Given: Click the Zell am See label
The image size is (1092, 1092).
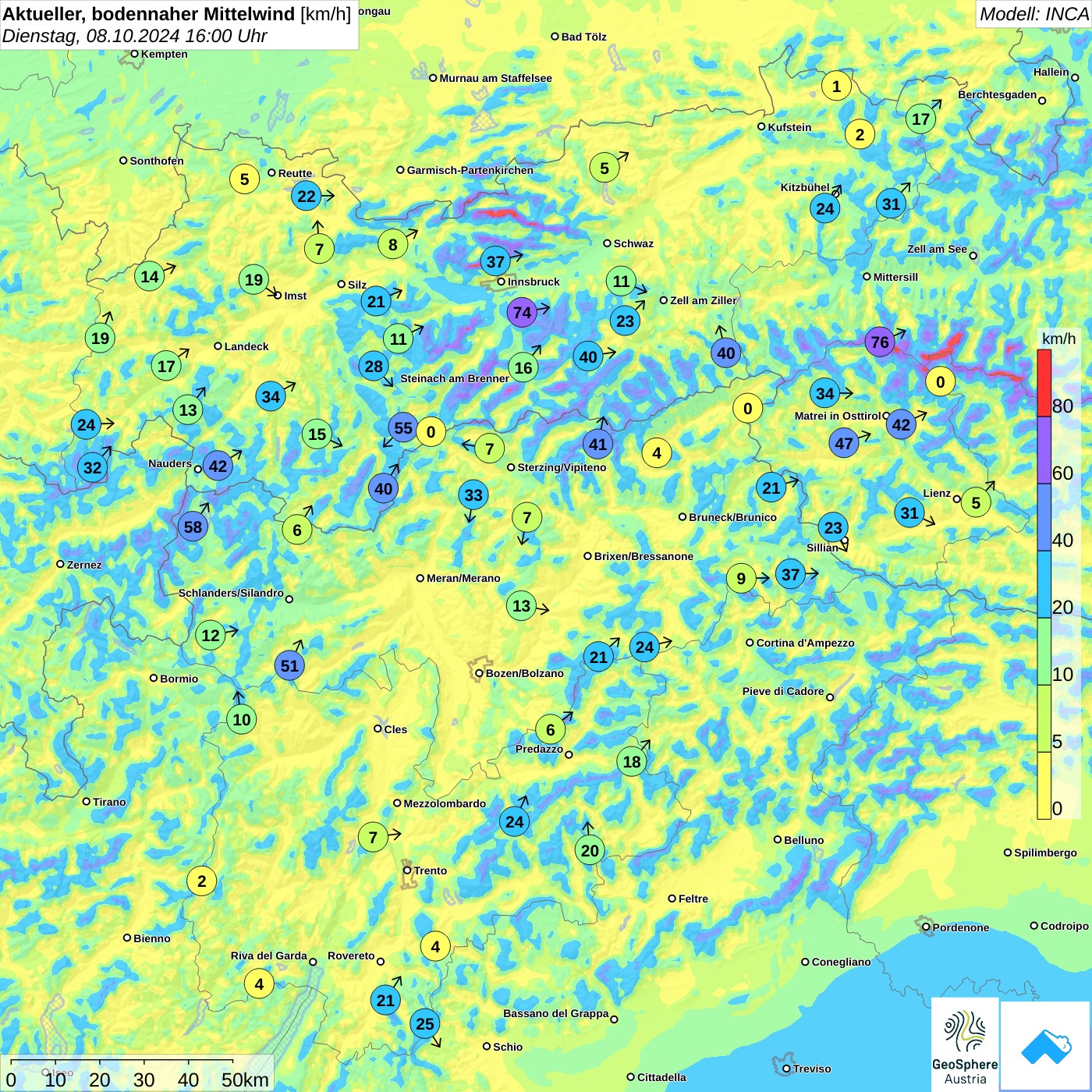Looking at the screenshot, I should click(937, 249).
